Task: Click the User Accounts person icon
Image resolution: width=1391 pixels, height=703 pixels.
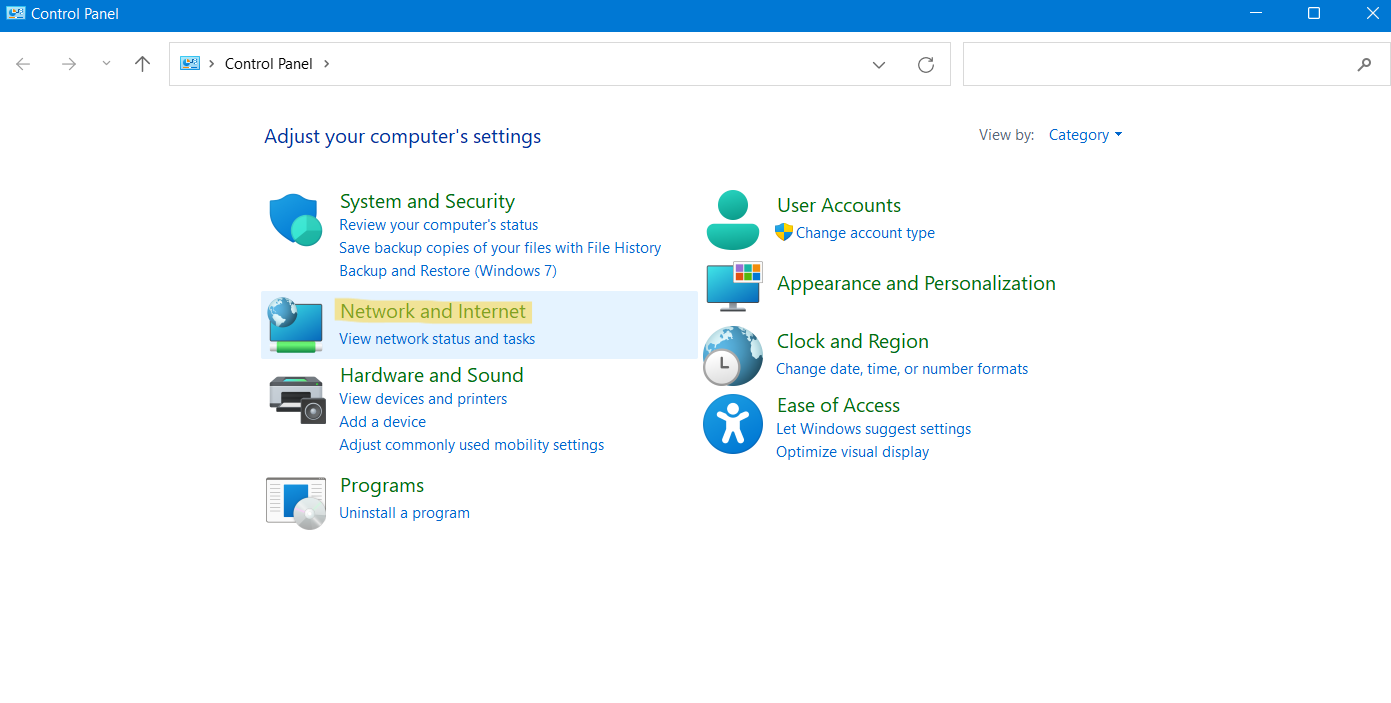Action: coord(733,220)
